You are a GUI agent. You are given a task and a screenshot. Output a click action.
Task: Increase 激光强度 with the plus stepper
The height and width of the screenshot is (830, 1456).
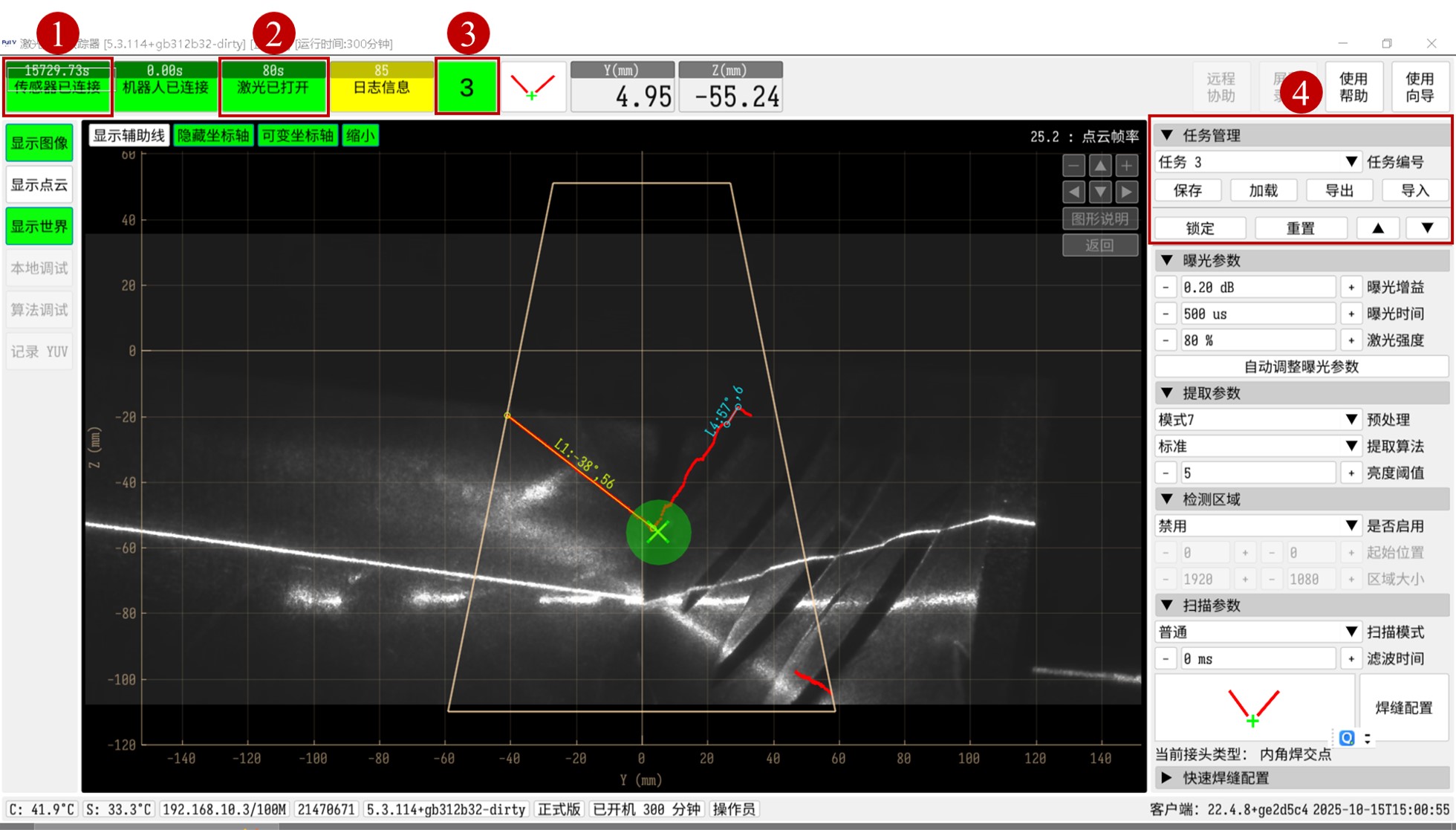[x=1351, y=340]
